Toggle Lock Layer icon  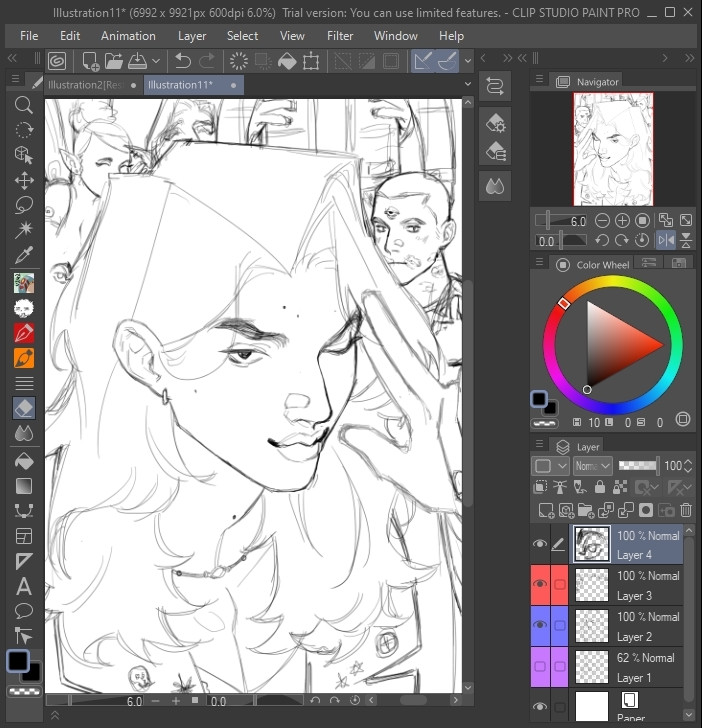click(x=599, y=487)
